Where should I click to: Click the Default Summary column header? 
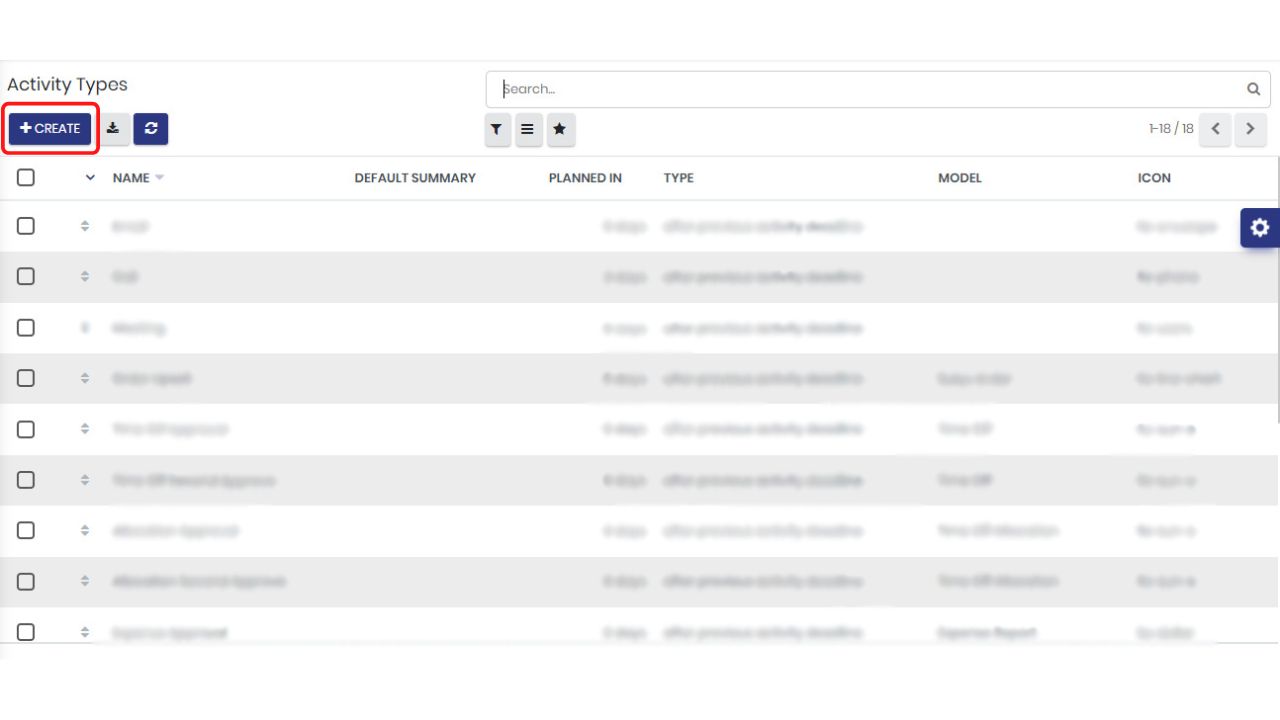coord(415,178)
